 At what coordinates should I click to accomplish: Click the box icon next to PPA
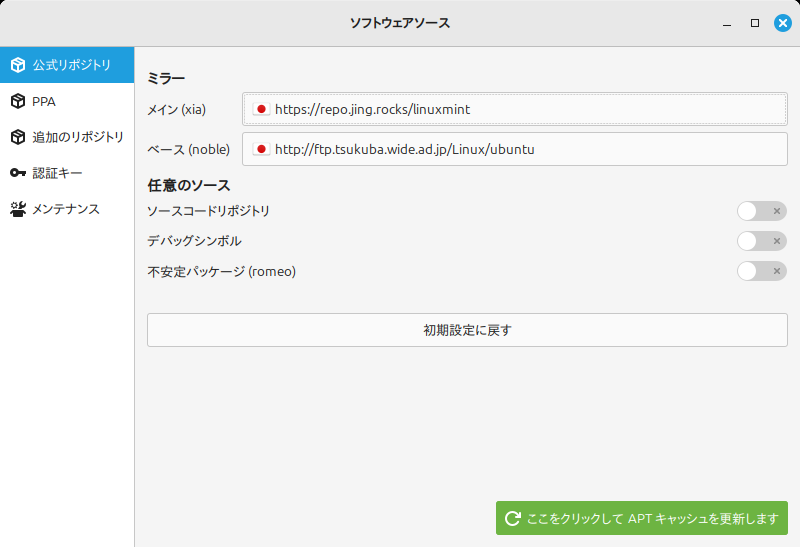click(x=18, y=101)
